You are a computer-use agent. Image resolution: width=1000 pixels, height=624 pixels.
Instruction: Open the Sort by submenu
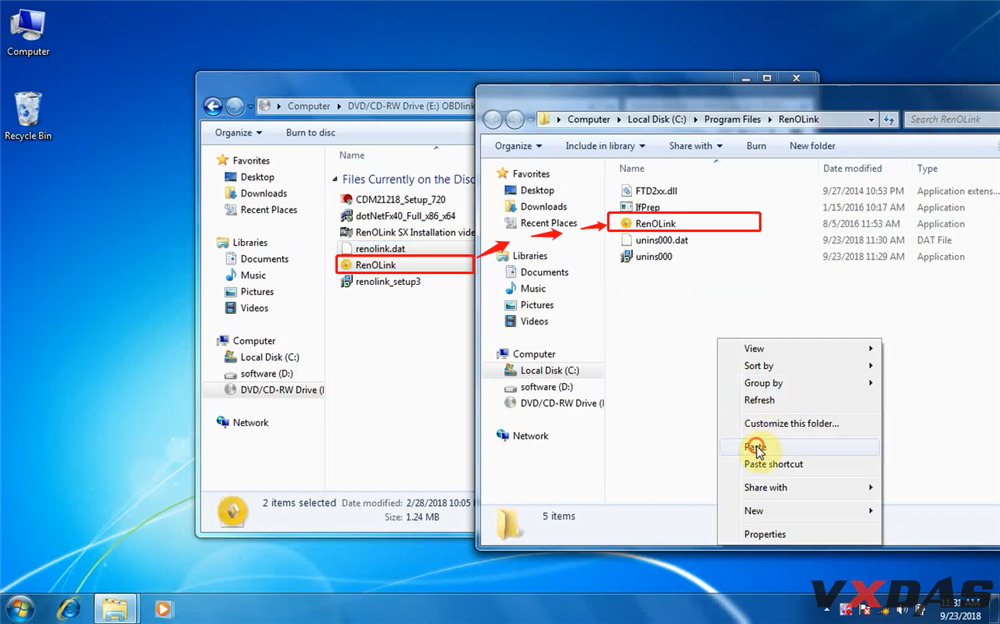(x=800, y=366)
